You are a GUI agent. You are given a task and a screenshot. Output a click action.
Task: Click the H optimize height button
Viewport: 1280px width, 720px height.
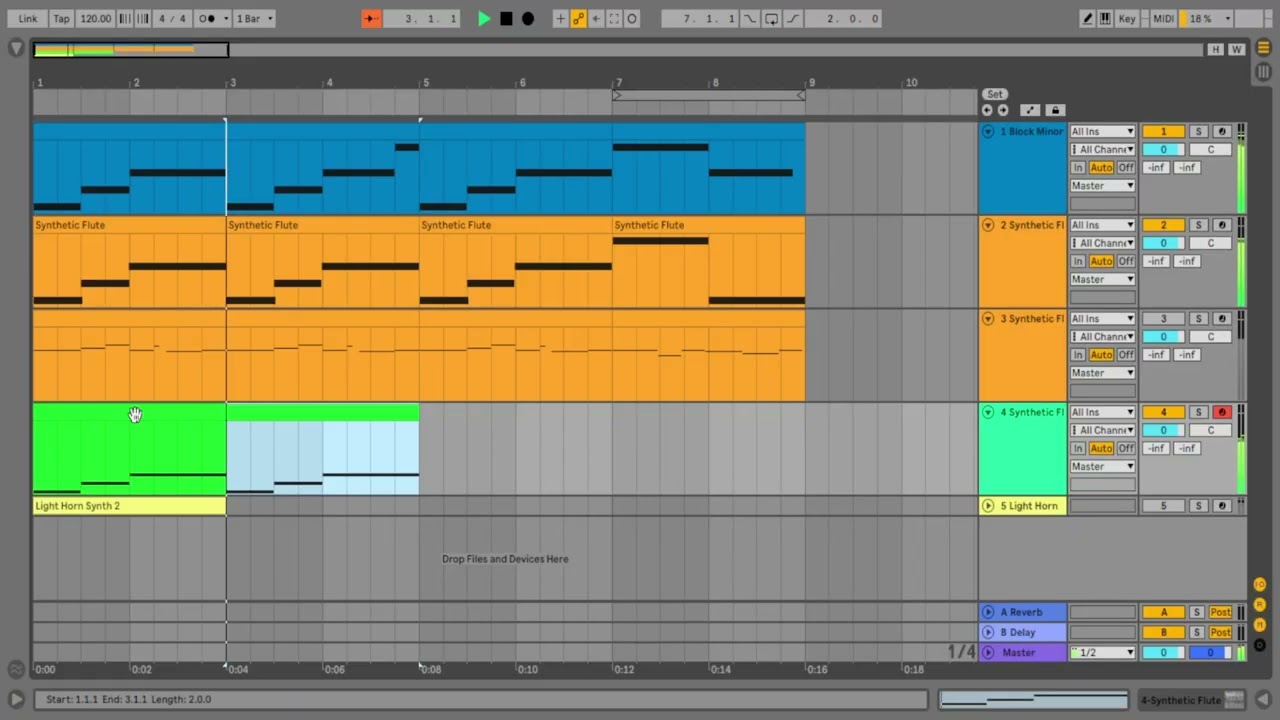click(1215, 49)
